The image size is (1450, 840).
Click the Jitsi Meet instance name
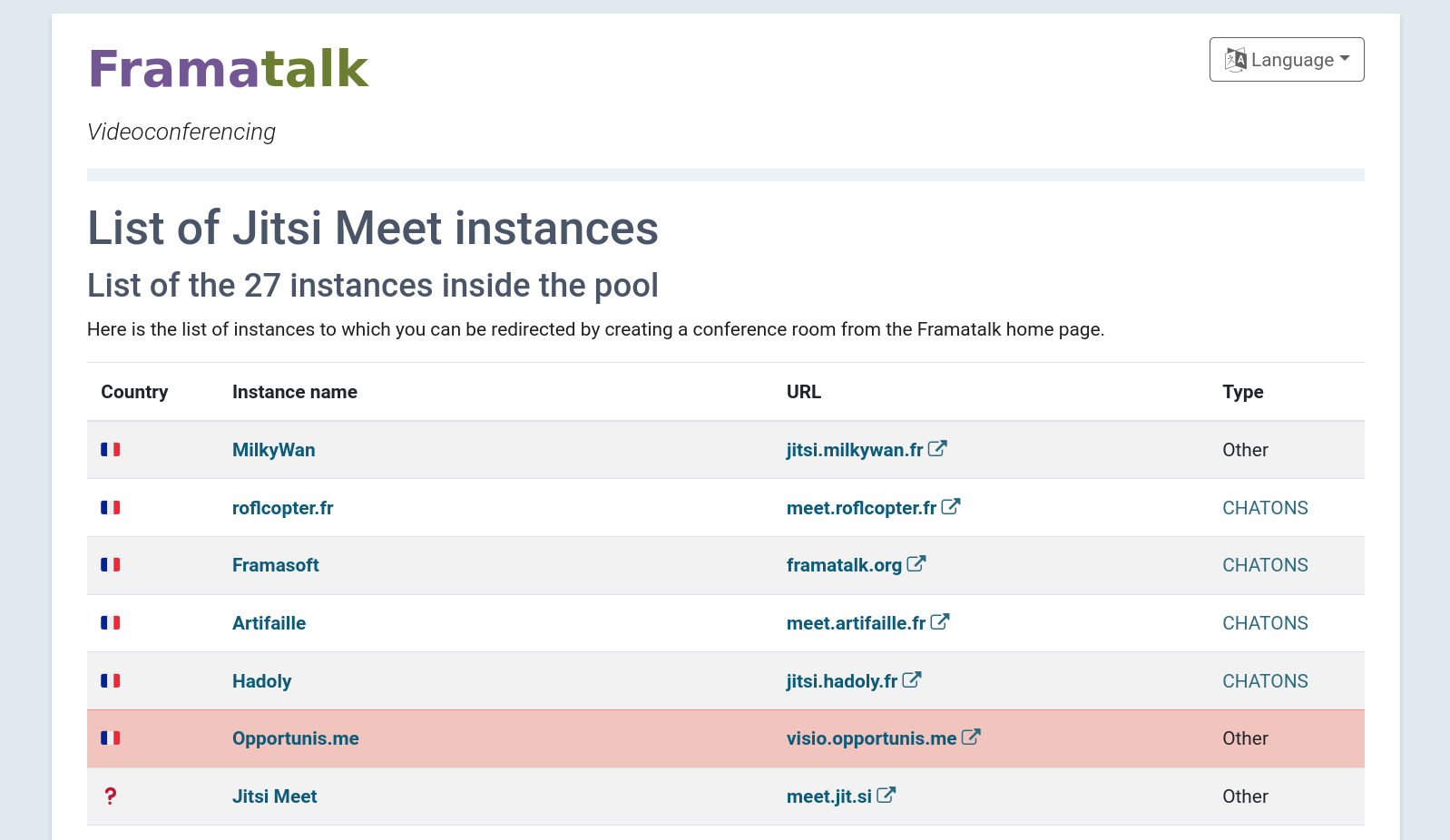[274, 796]
